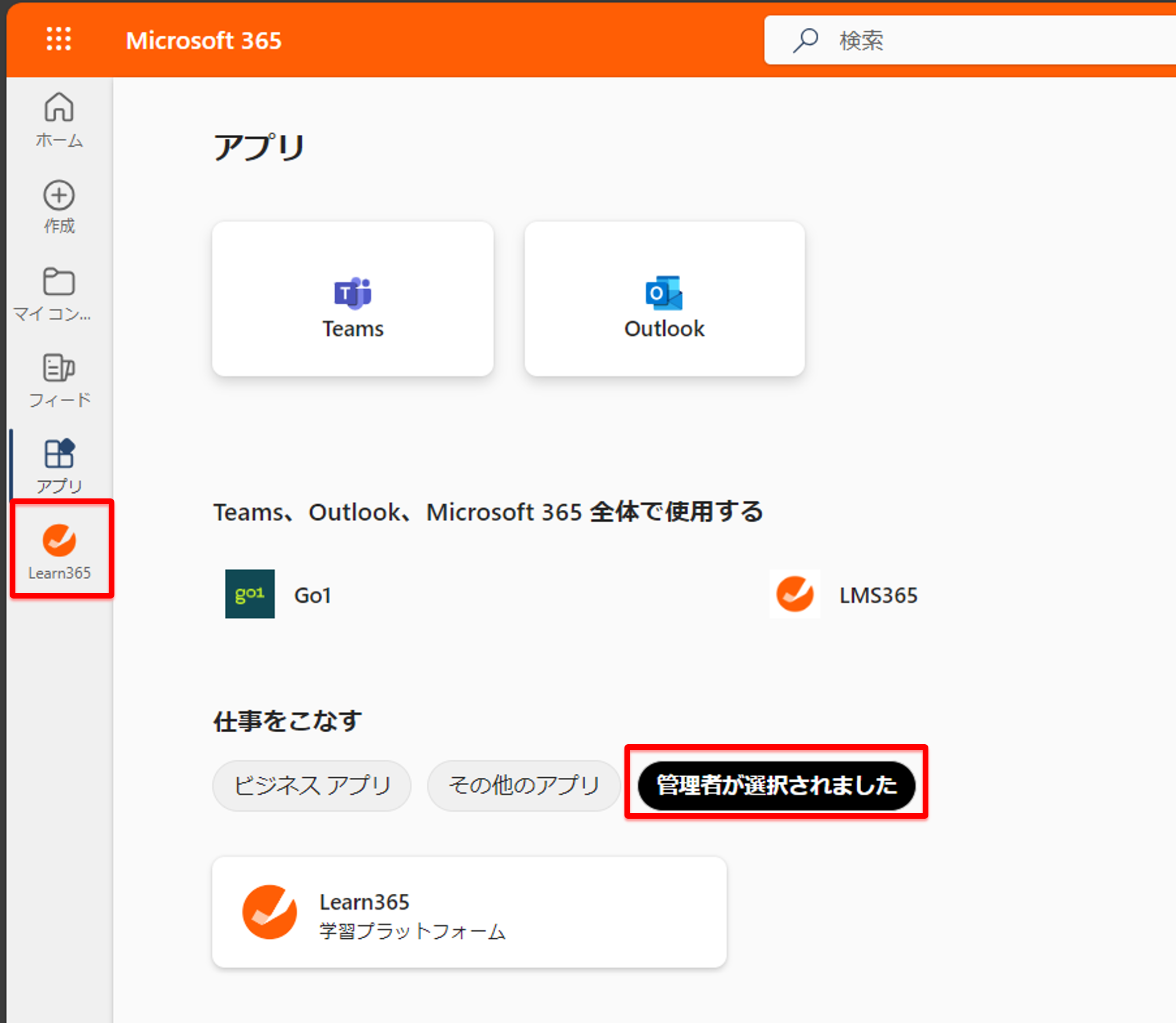Click the Microsoft 365 title
Image resolution: width=1176 pixels, height=1023 pixels.
click(x=204, y=40)
